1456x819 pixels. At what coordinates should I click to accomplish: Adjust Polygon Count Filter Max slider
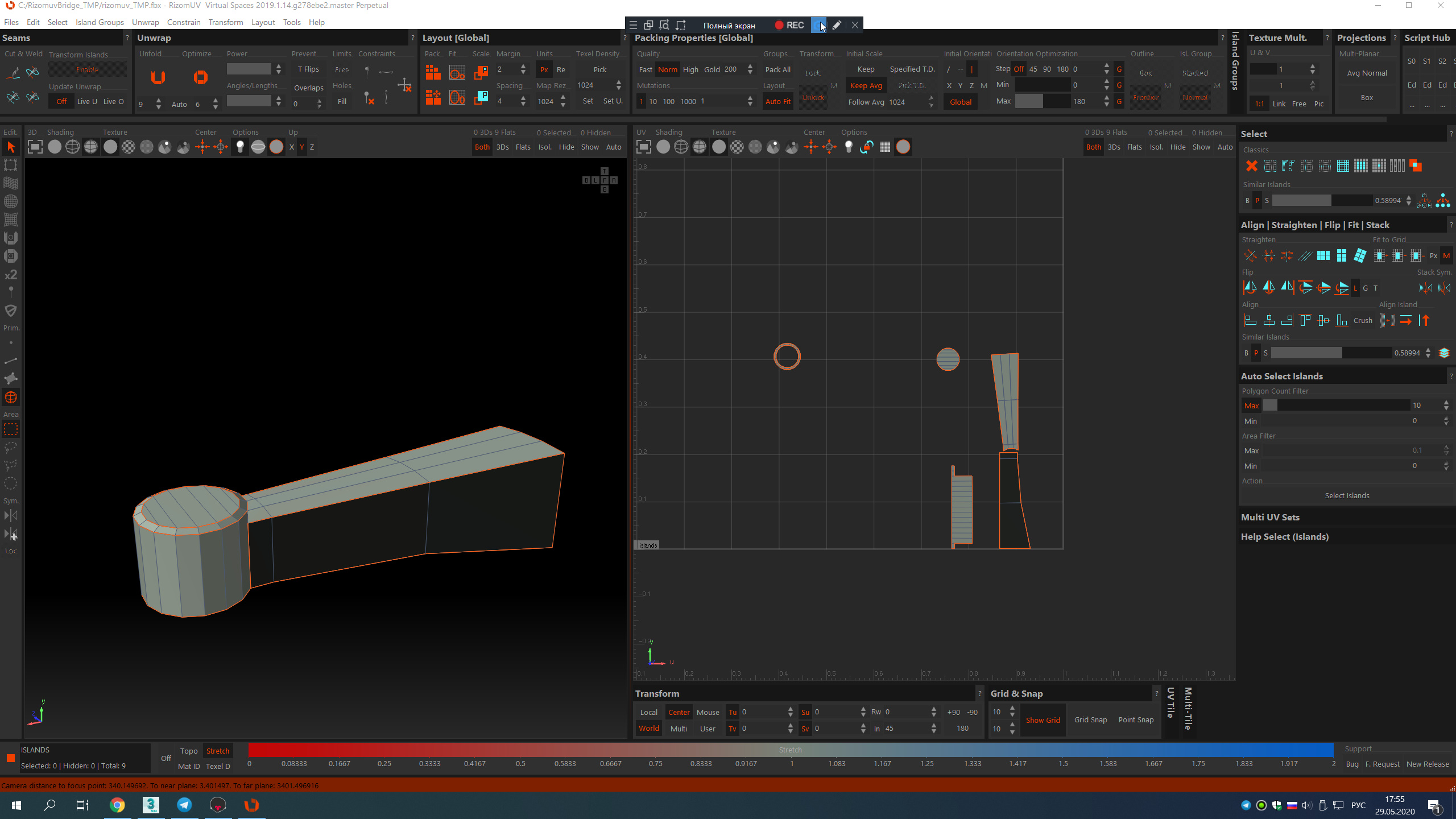pyautogui.click(x=1336, y=406)
